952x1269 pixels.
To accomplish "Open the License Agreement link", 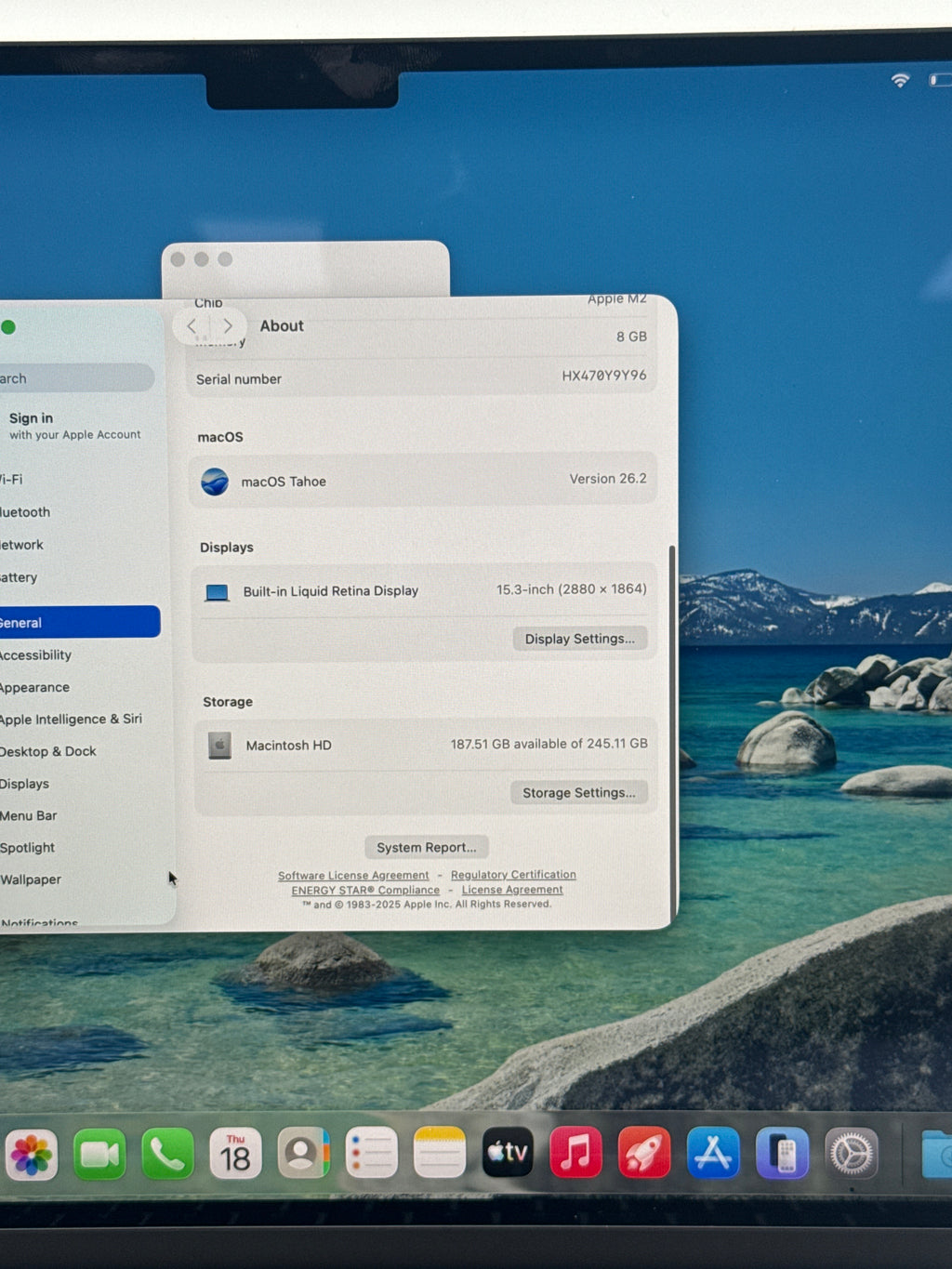I will point(512,890).
